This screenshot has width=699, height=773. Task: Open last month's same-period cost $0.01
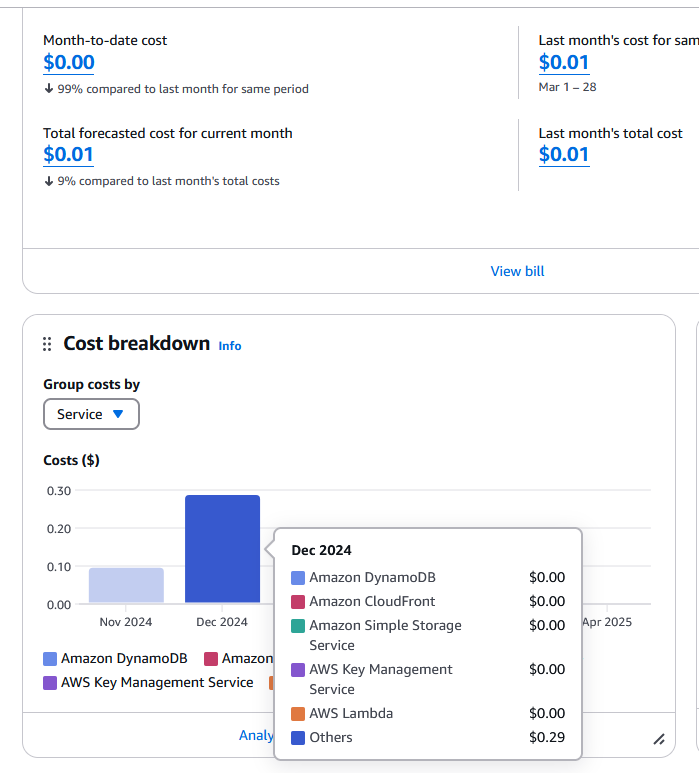(563, 63)
